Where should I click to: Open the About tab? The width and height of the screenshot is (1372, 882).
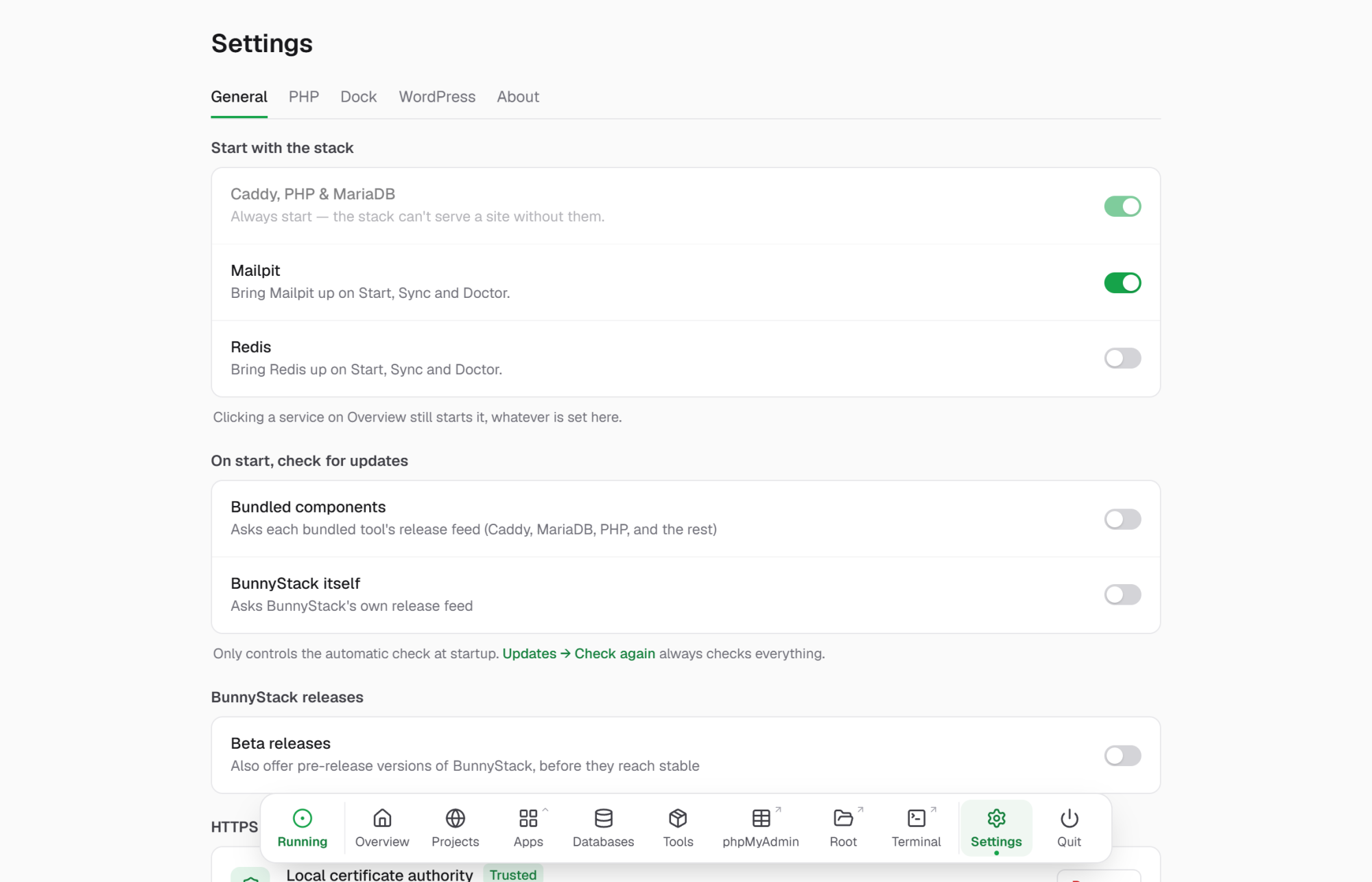point(518,97)
